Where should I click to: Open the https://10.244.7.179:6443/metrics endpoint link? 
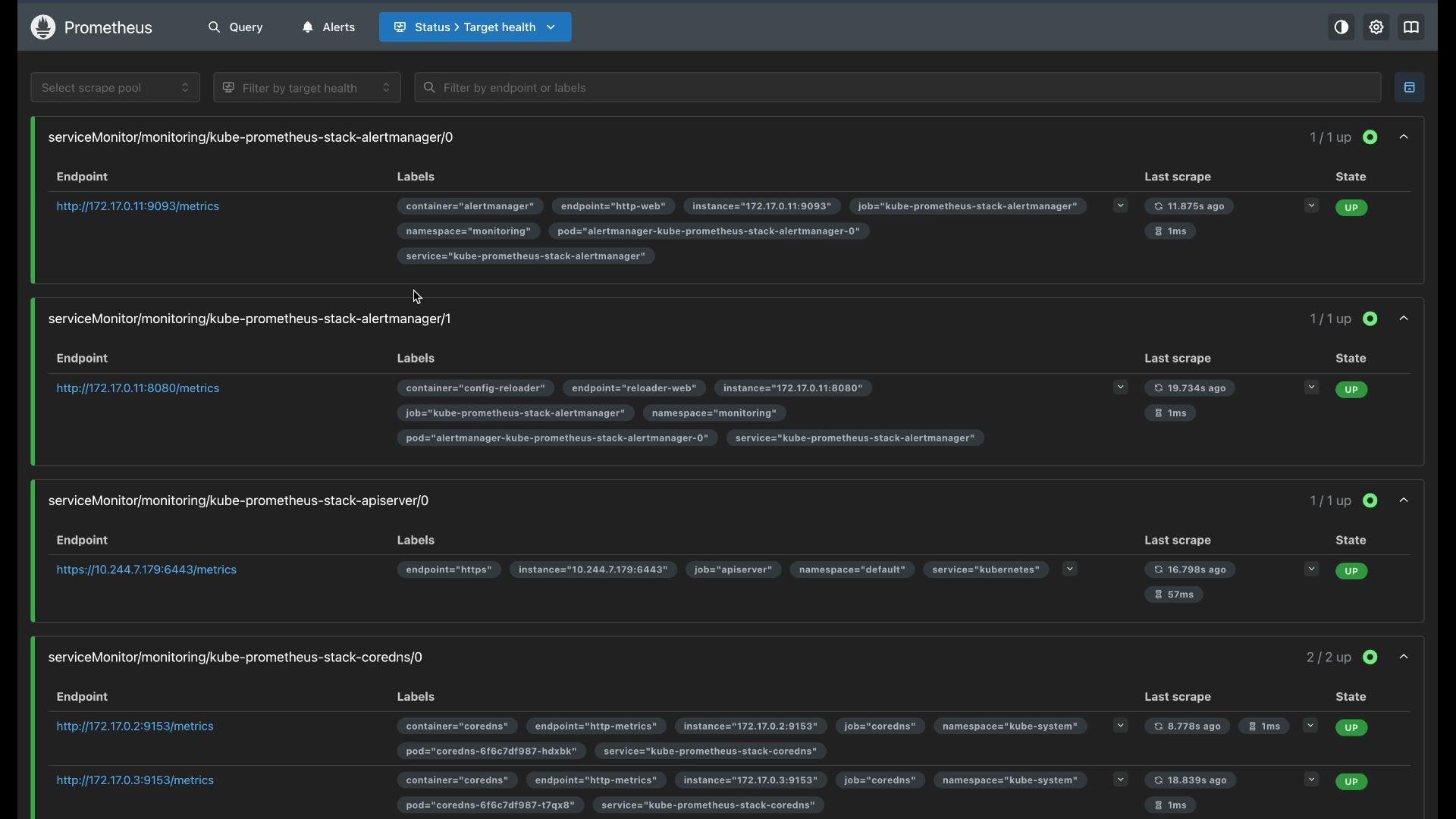click(x=147, y=570)
